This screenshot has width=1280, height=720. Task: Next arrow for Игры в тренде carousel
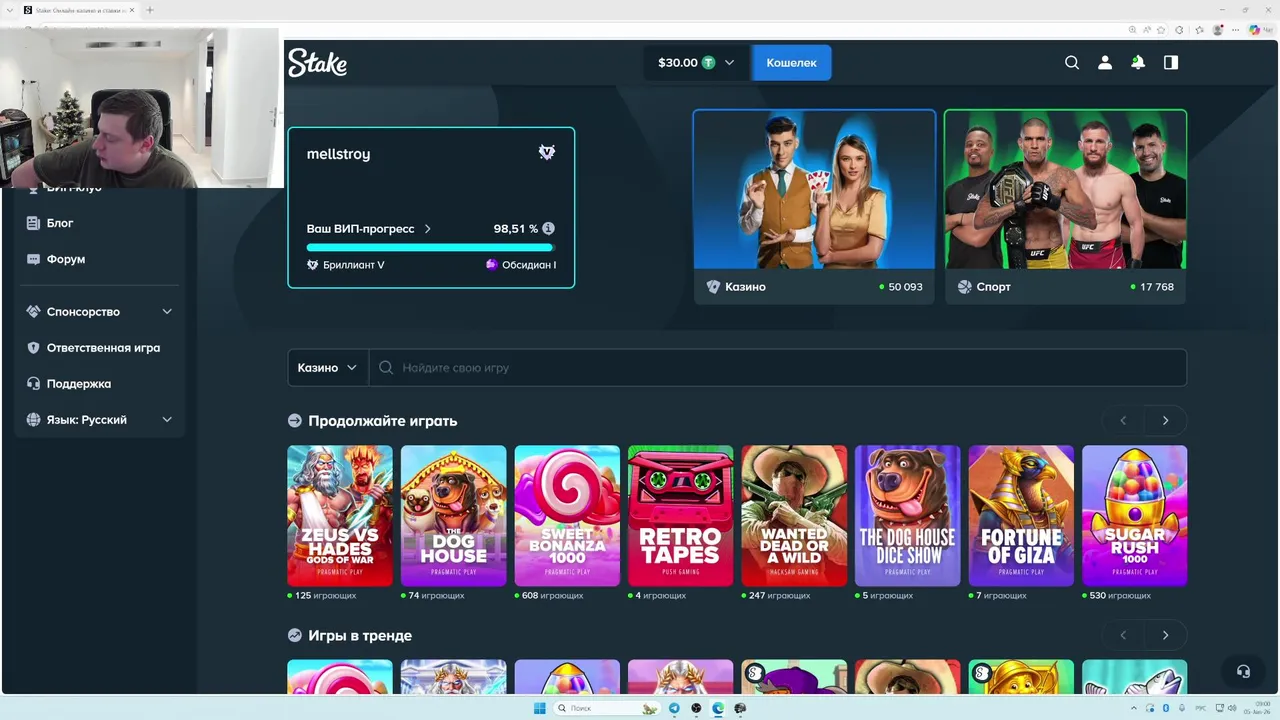click(x=1165, y=635)
